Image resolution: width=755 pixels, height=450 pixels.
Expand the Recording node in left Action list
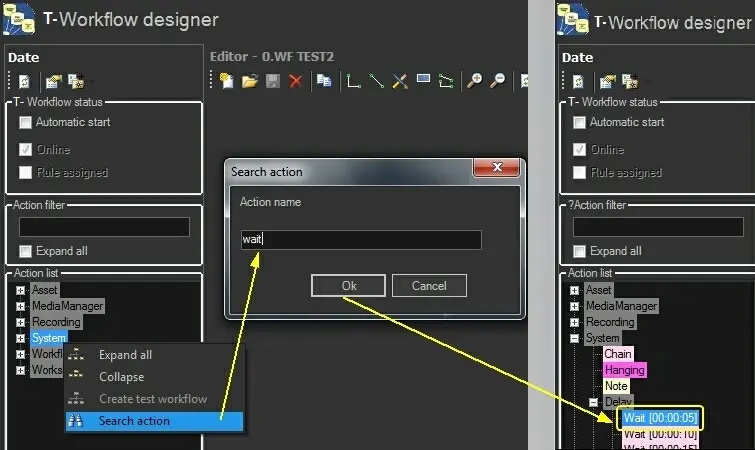21,322
